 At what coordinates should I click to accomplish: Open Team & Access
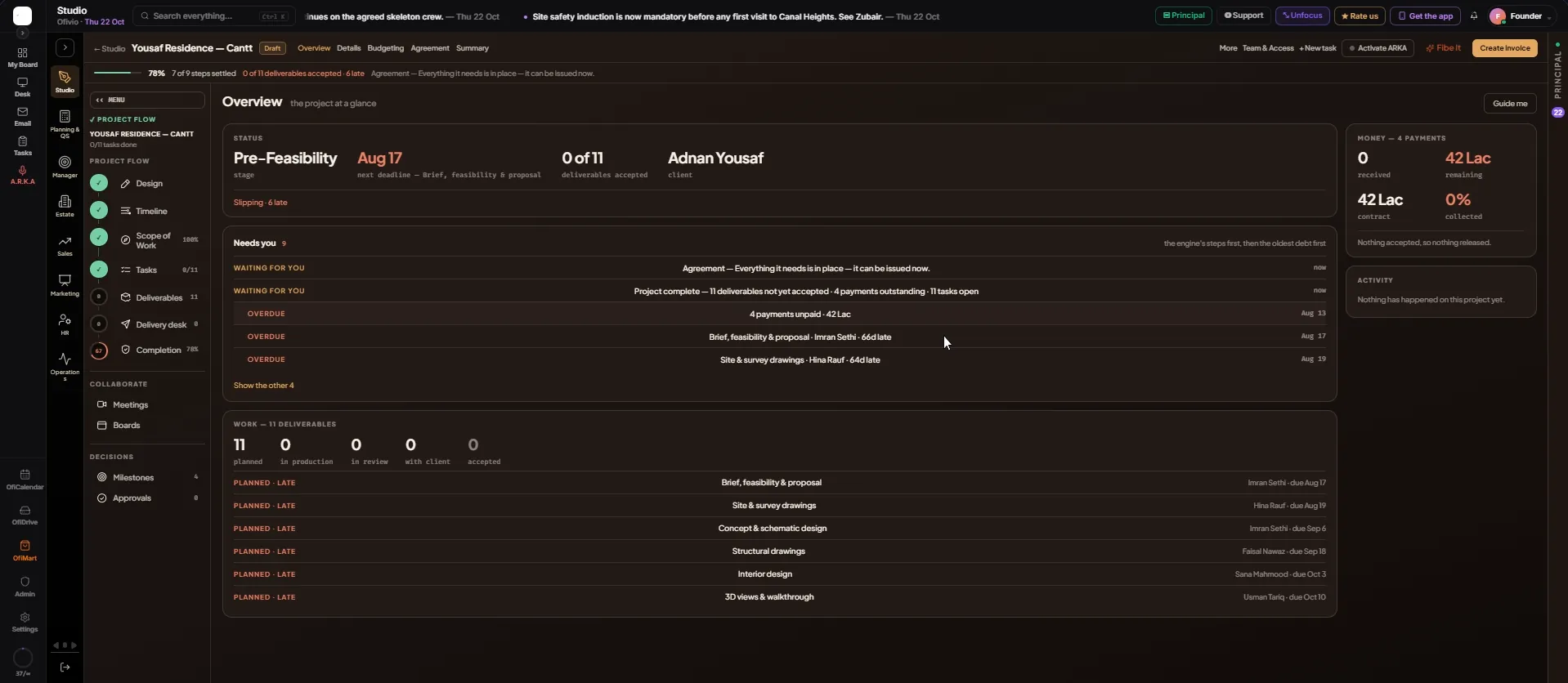click(1268, 48)
